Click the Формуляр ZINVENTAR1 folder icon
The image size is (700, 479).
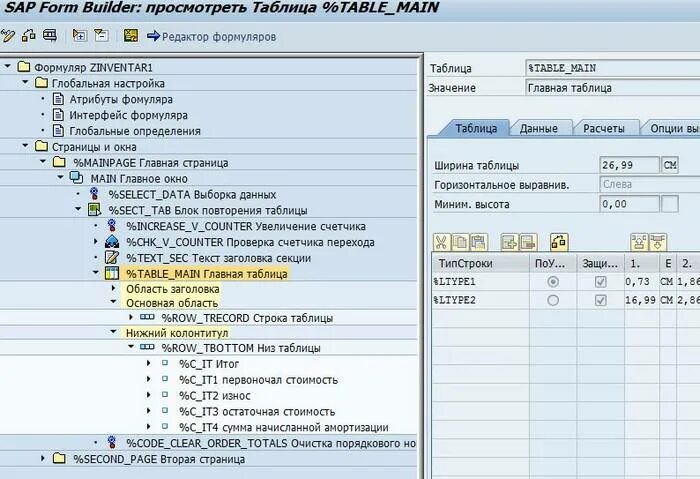click(24, 67)
